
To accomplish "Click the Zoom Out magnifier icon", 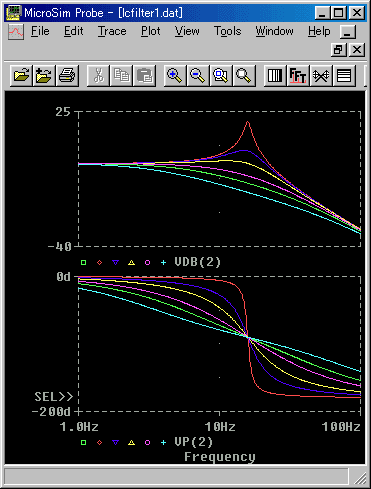I will (x=198, y=76).
